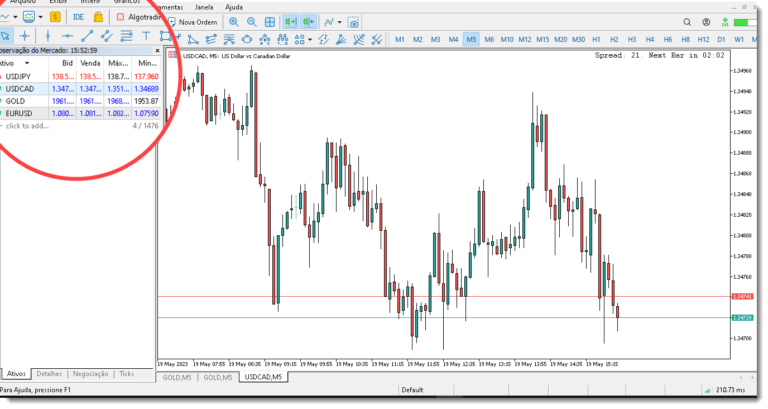Viewport: 768px width, 409px height.
Task: Switch timeframe to M15
Action: pyautogui.click(x=543, y=39)
